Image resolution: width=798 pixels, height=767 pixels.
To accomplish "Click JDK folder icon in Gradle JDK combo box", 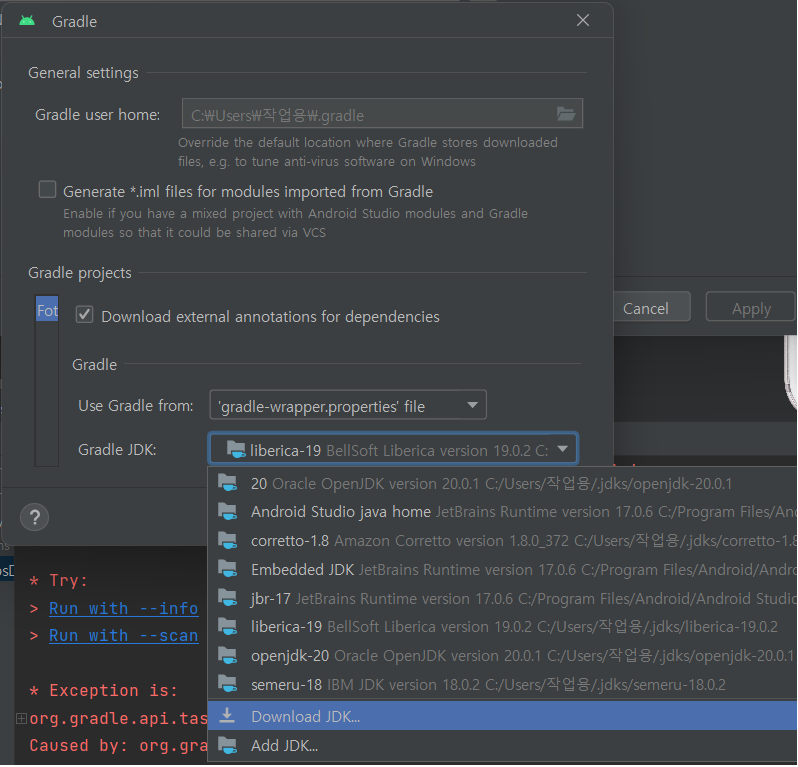I will coord(236,449).
